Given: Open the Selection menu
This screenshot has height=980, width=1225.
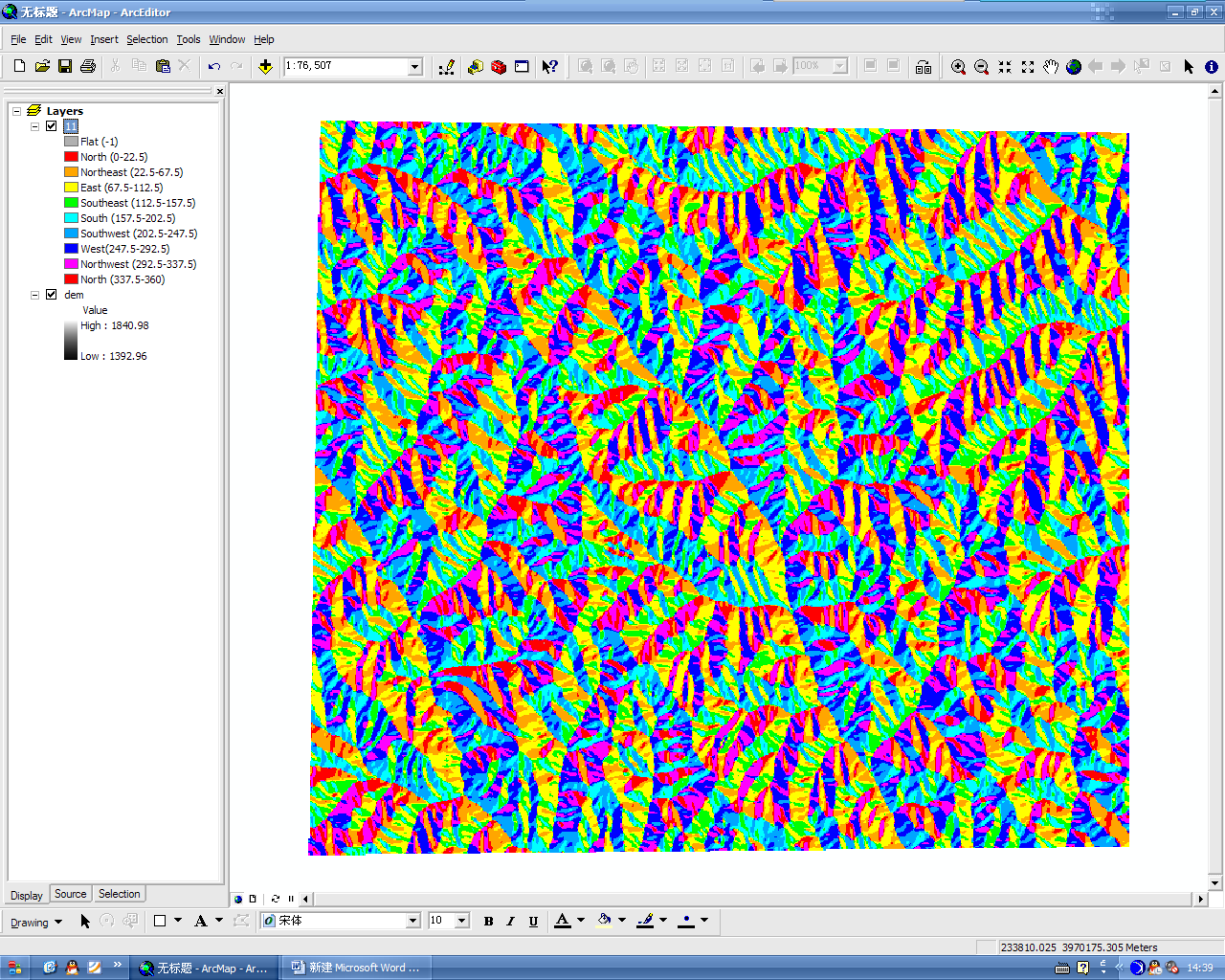Looking at the screenshot, I should (147, 39).
